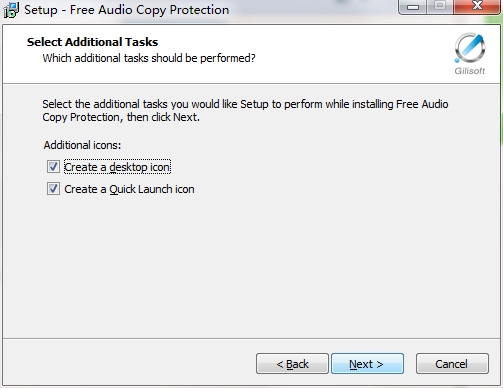Toggle option via 'Create a Quick Launch icon' label
Image resolution: width=503 pixels, height=388 pixels.
click(129, 189)
